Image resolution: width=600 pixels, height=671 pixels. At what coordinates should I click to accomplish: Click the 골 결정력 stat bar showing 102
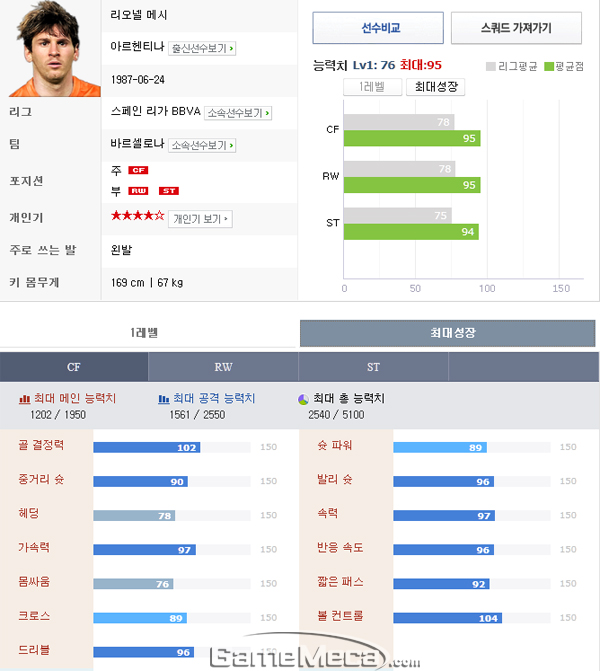[x=146, y=448]
